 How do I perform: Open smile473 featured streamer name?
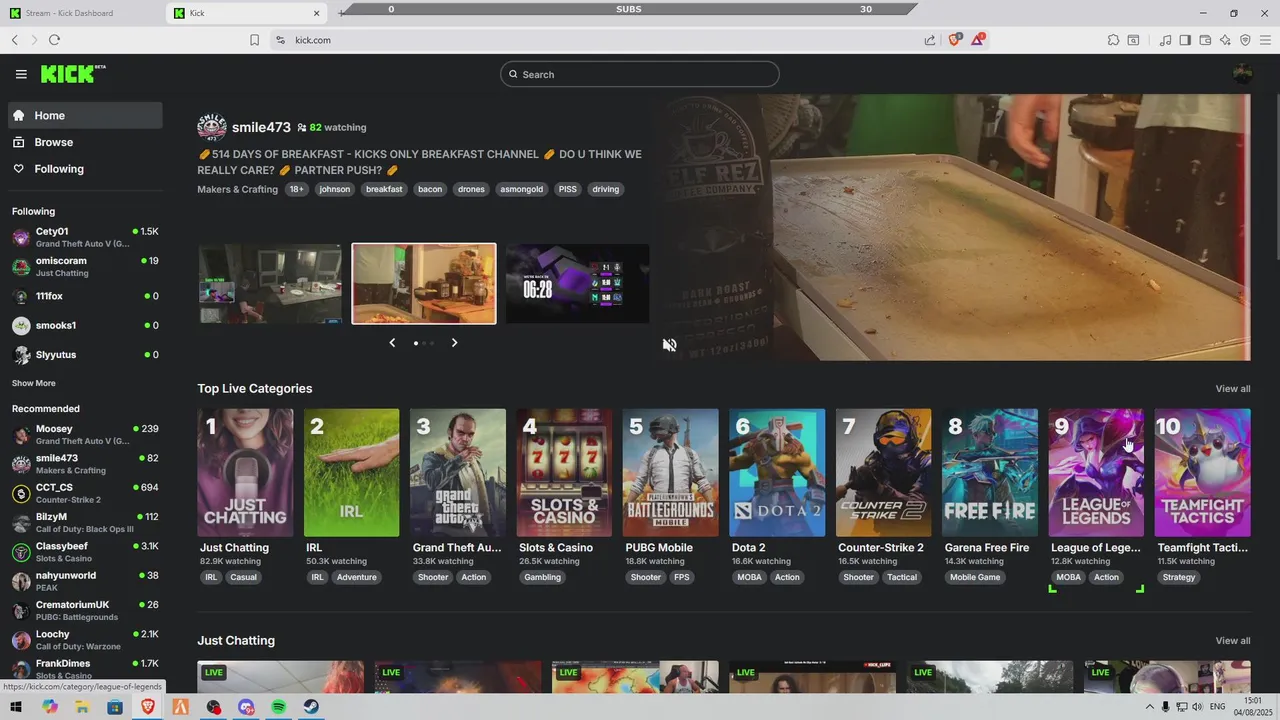click(261, 127)
